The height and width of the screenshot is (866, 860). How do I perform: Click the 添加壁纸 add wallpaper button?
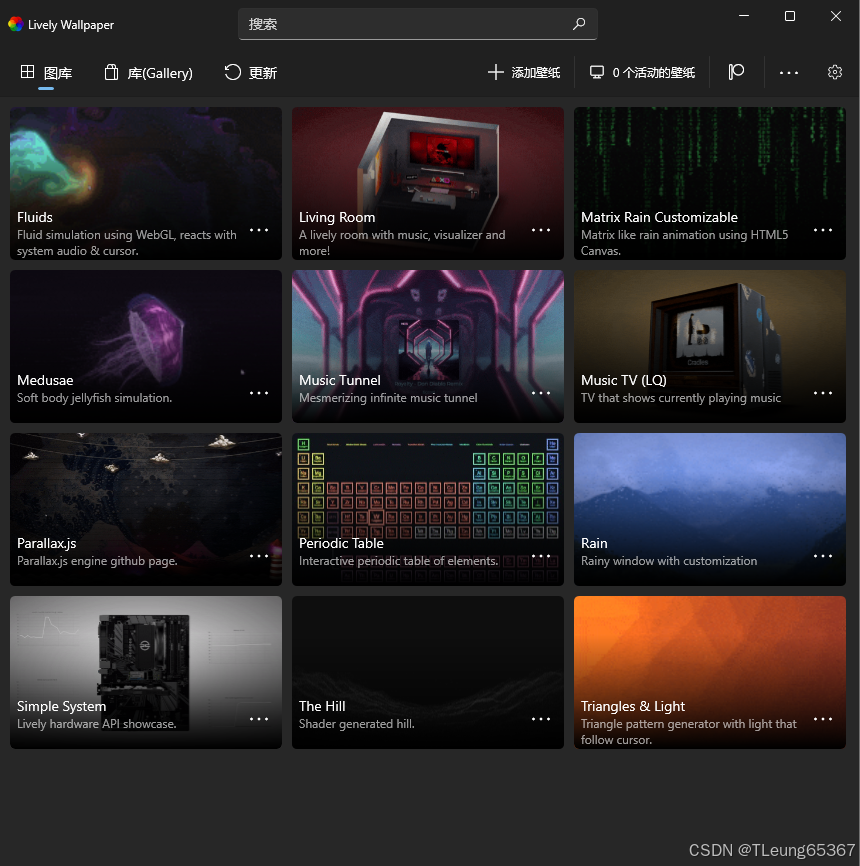[x=524, y=72]
